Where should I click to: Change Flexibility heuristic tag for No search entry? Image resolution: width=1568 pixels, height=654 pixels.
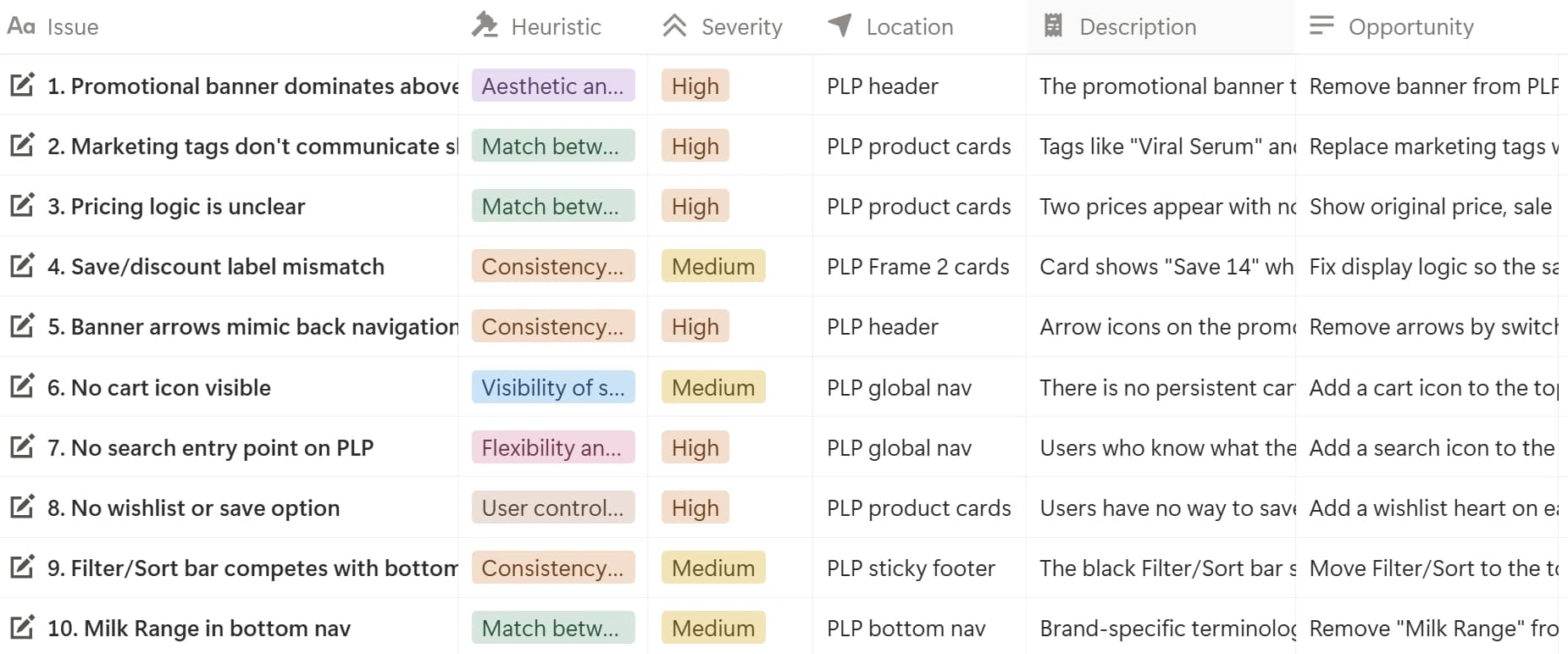point(553,447)
